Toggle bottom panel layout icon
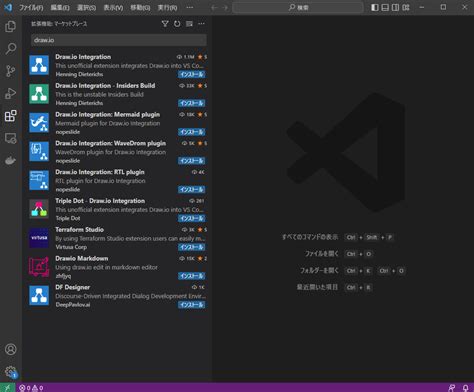The image size is (474, 392). coord(385,7)
